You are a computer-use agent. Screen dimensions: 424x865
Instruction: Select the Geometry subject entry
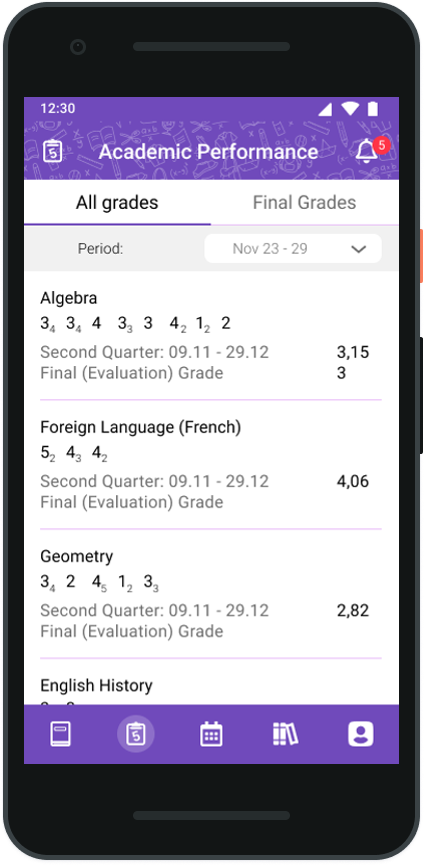coord(211,596)
